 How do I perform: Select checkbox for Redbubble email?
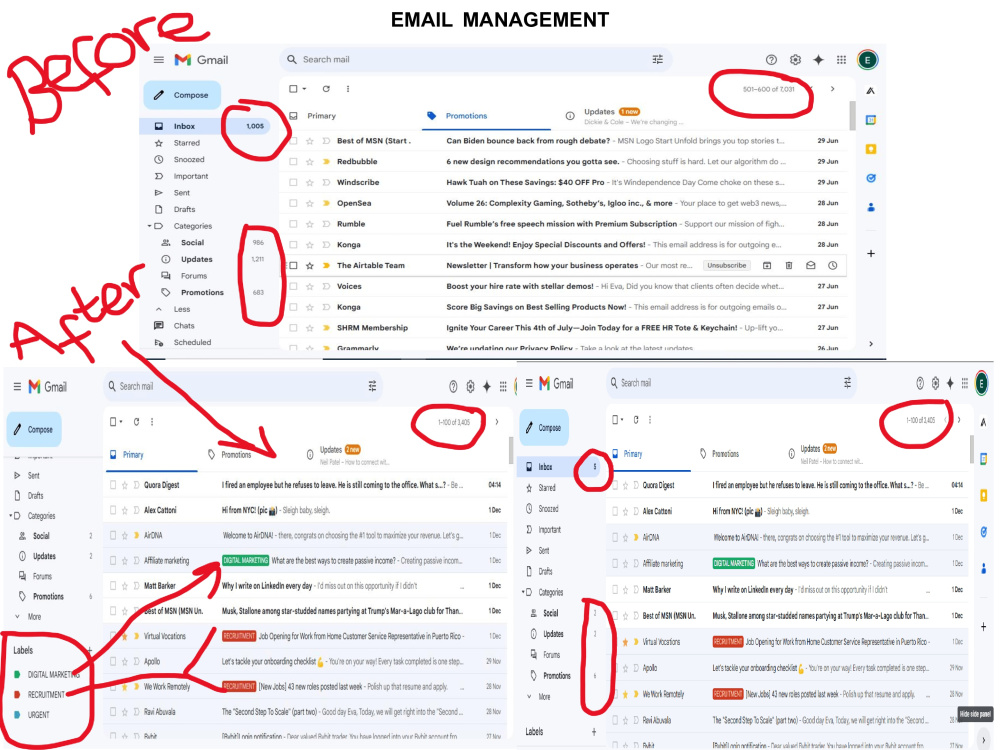pos(293,162)
